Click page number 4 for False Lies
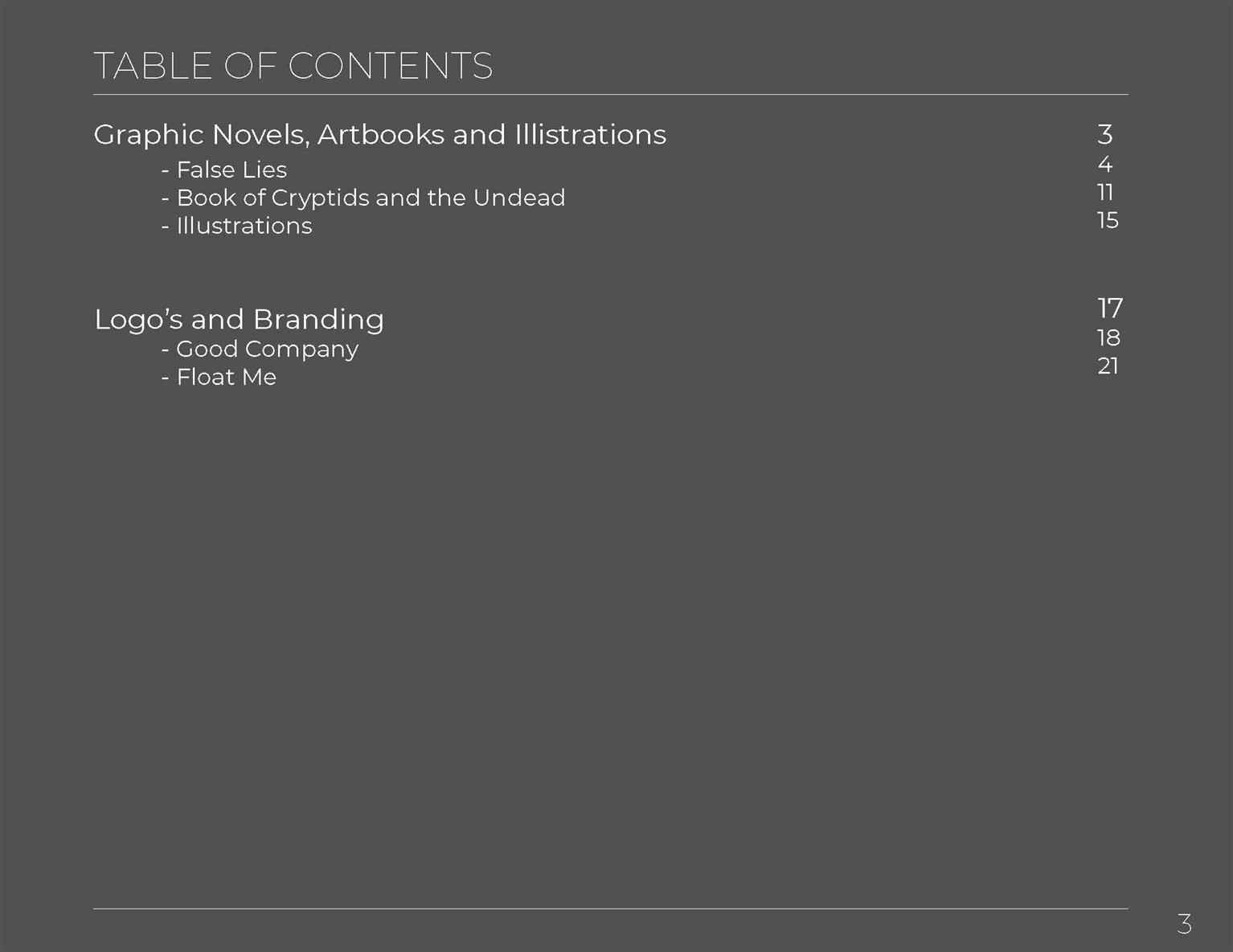1233x952 pixels. pos(1105,165)
